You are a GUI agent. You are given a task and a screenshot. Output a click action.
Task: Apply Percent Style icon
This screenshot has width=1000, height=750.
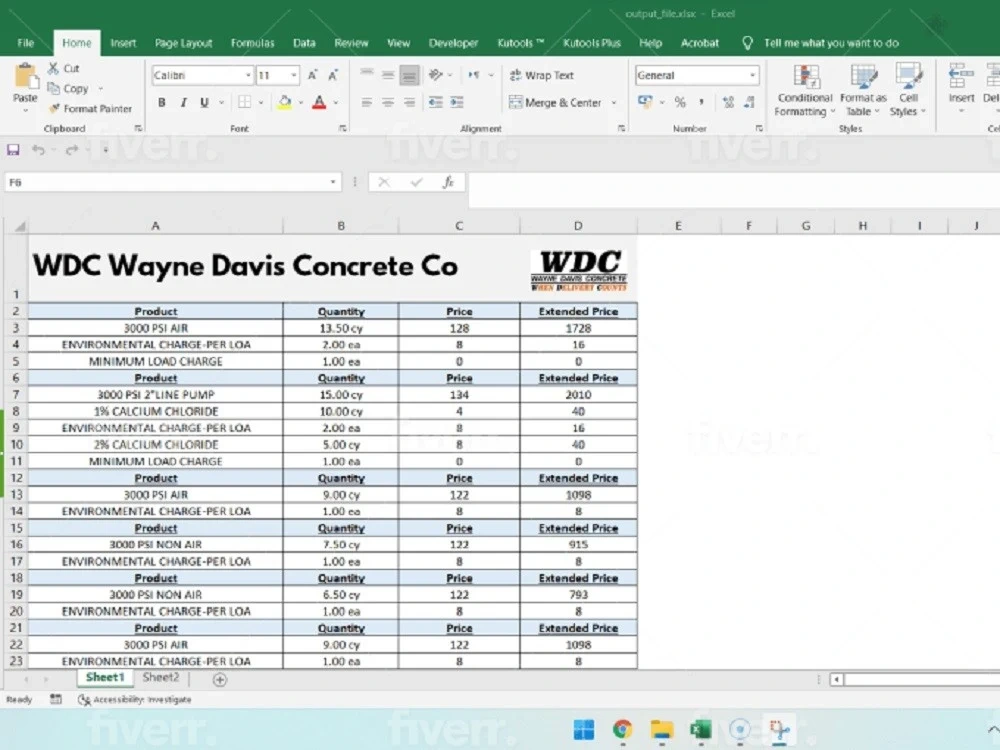[680, 102]
